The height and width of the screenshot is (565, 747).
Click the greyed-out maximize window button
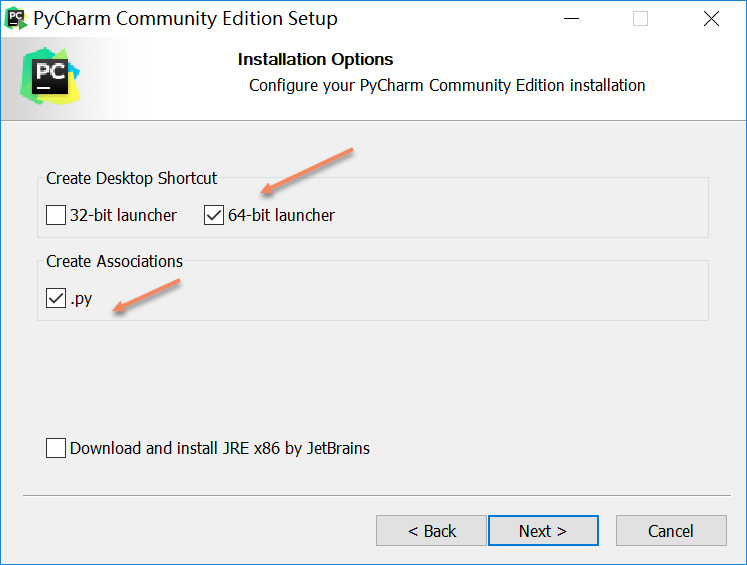[x=640, y=19]
